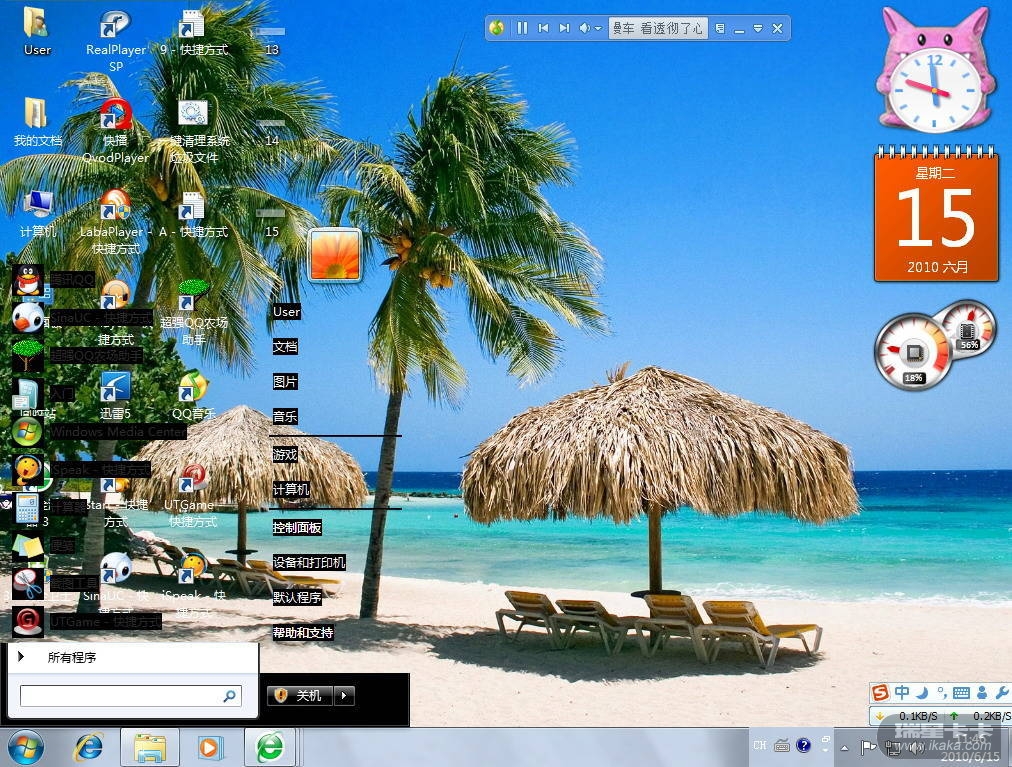Screen dimensions: 1012x767
Task: Open 设备和打印机 in the Start menu
Action: pos(309,562)
